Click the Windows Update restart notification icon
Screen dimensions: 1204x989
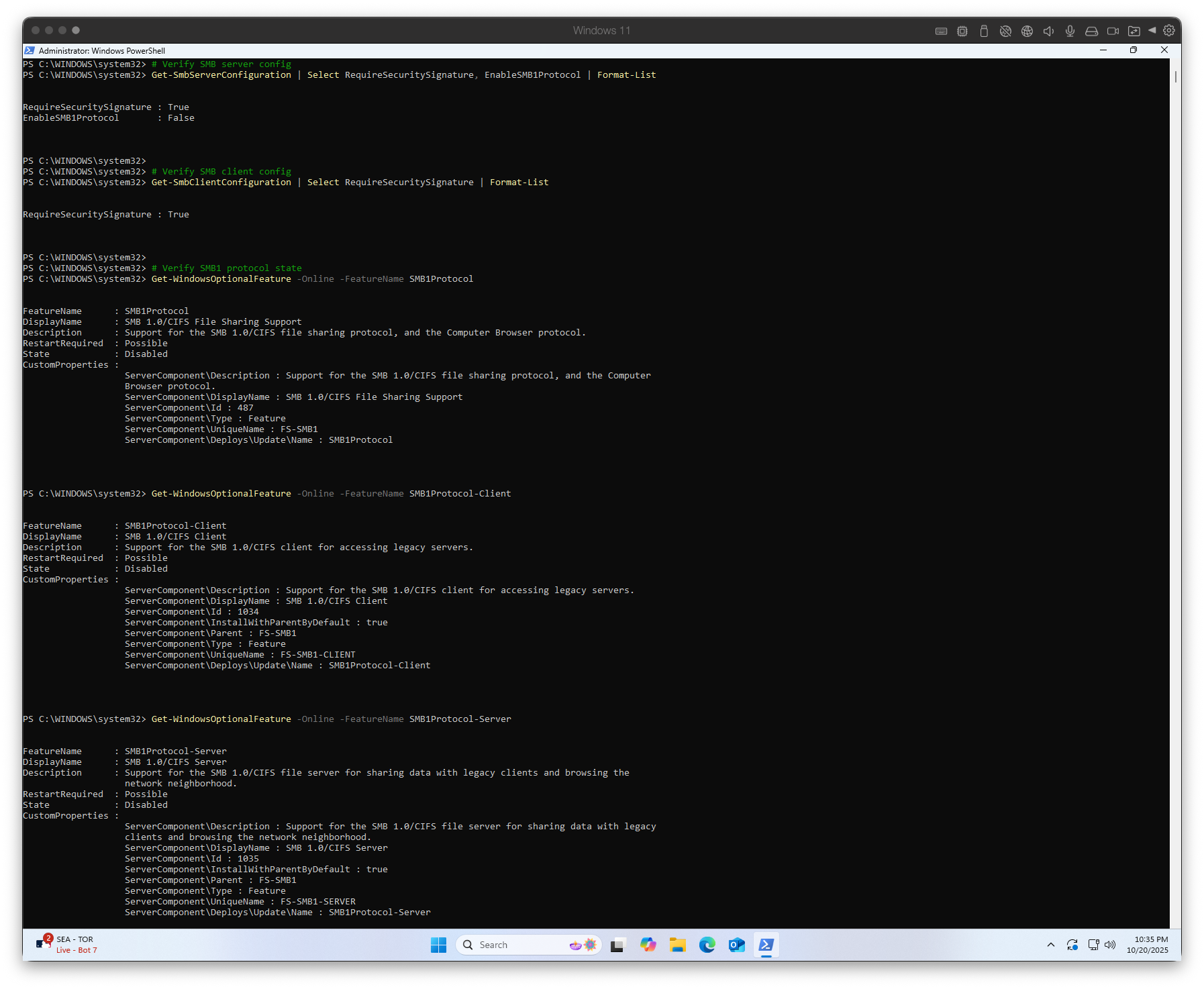click(1072, 945)
